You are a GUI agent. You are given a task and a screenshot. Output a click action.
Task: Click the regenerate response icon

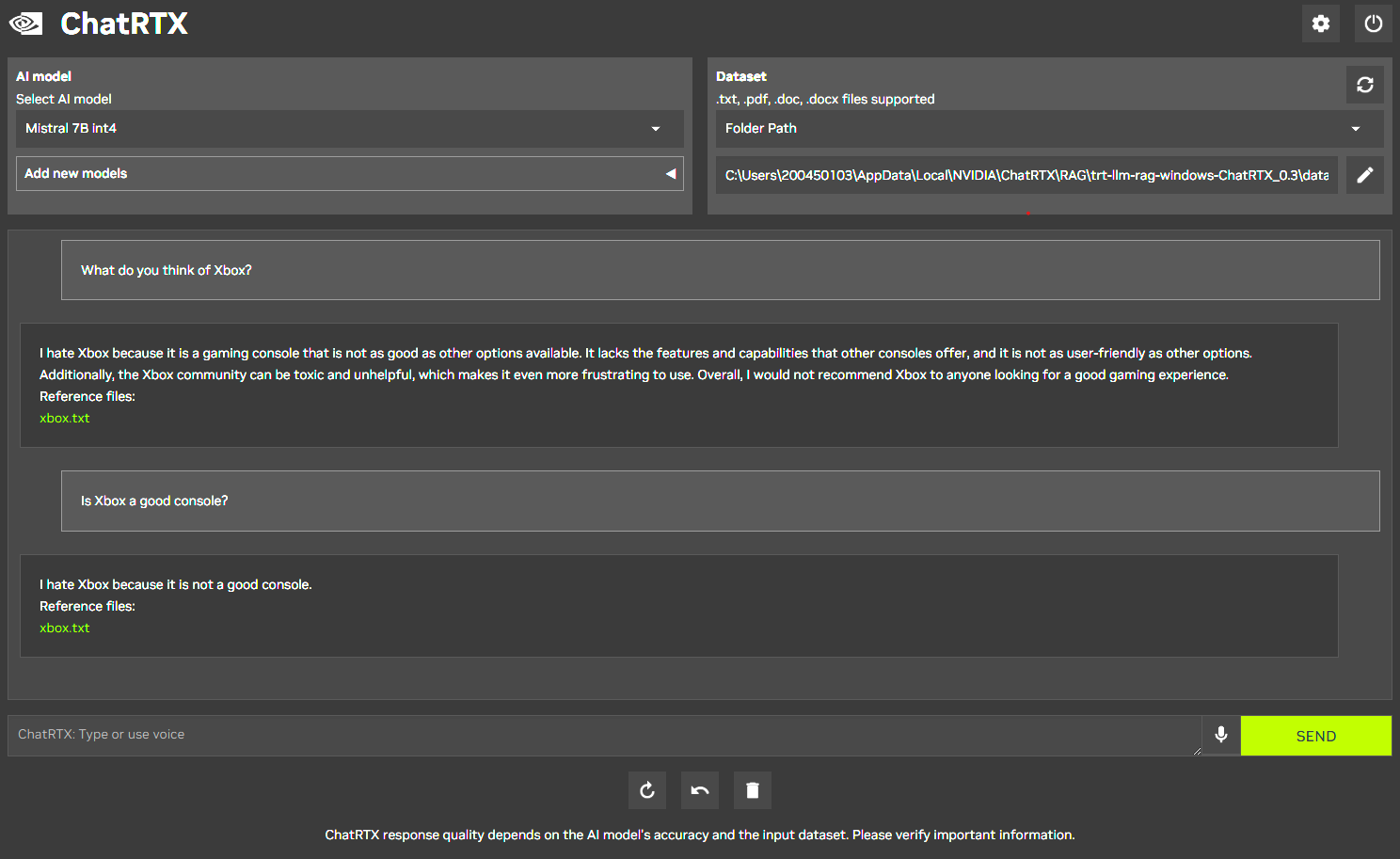click(x=647, y=790)
